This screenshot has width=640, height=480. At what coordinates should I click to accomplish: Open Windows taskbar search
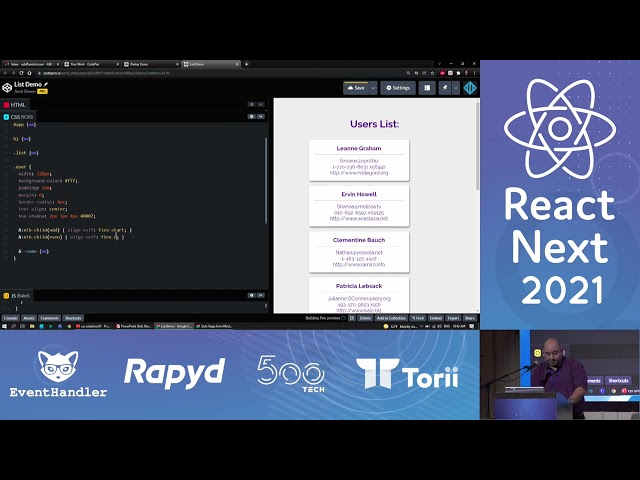pos(13,326)
